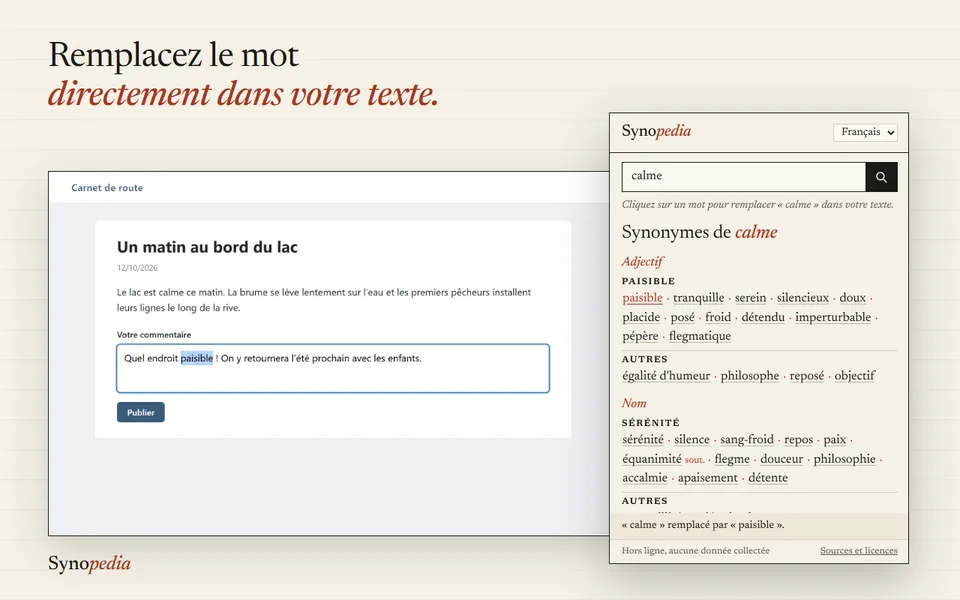This screenshot has height=600, width=960.
Task: Pick synonym froid
Action: point(718,317)
